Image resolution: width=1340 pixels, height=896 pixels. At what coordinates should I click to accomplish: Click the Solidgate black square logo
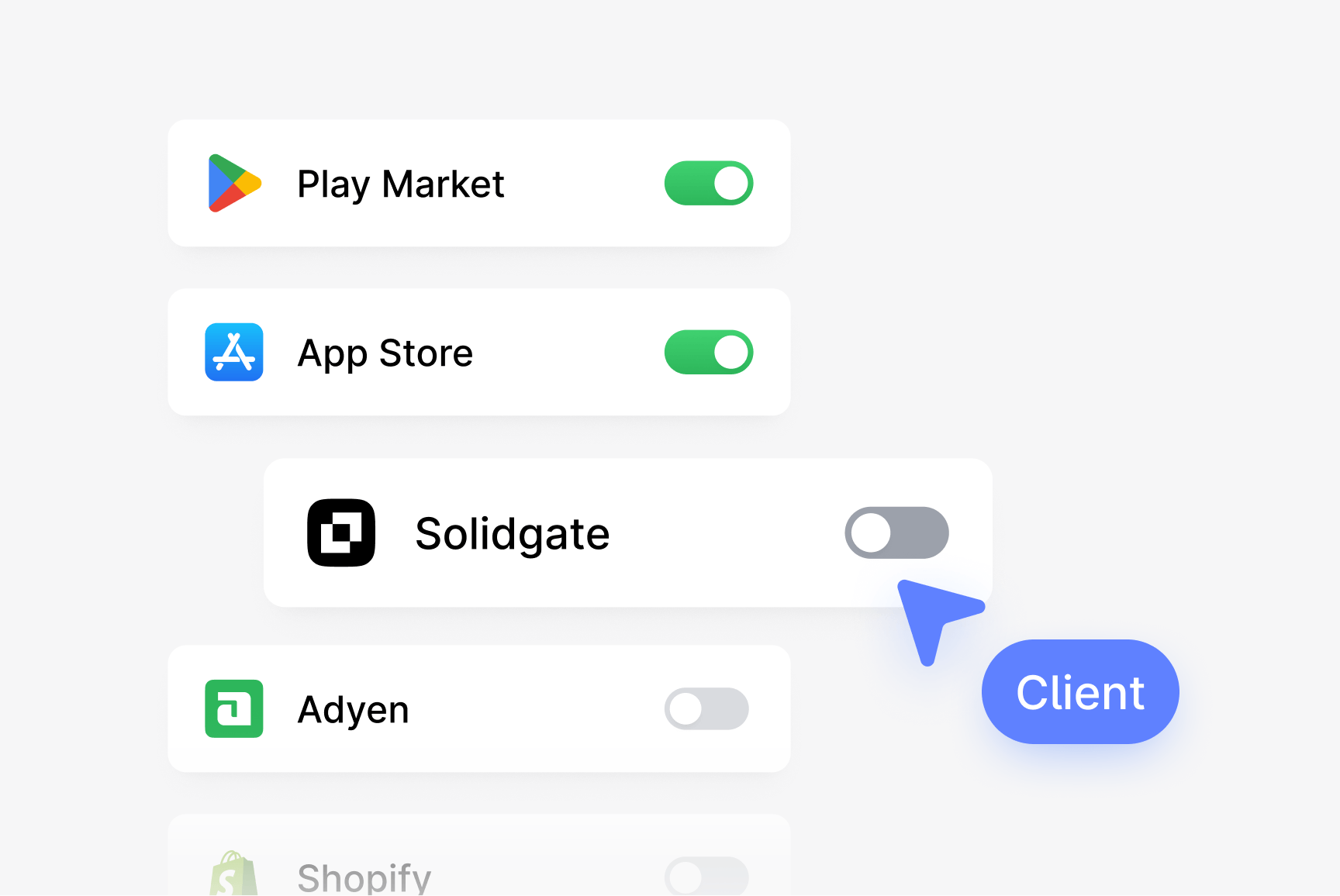(x=341, y=532)
